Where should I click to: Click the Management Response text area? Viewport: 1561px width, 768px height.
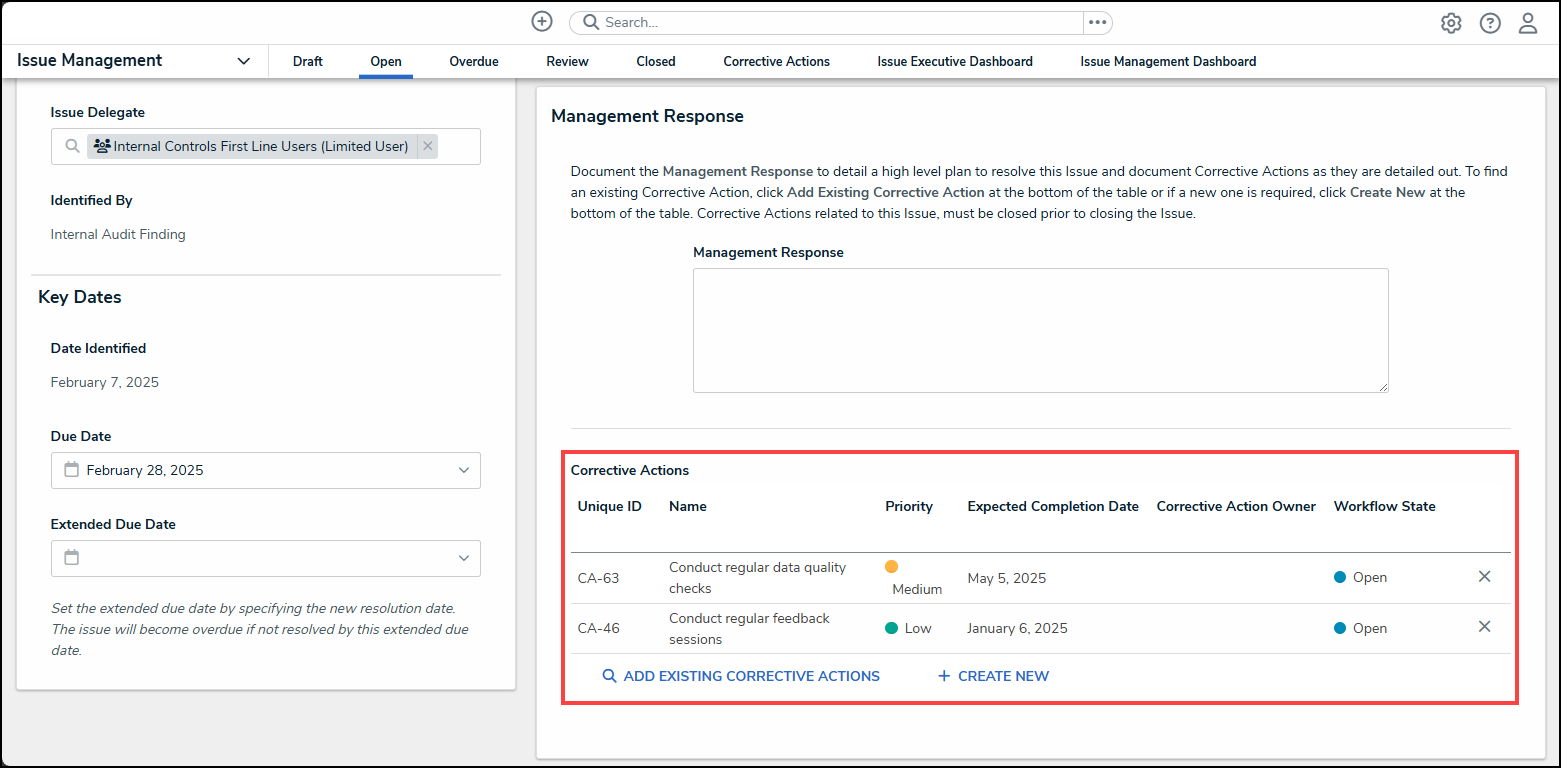coord(1040,330)
